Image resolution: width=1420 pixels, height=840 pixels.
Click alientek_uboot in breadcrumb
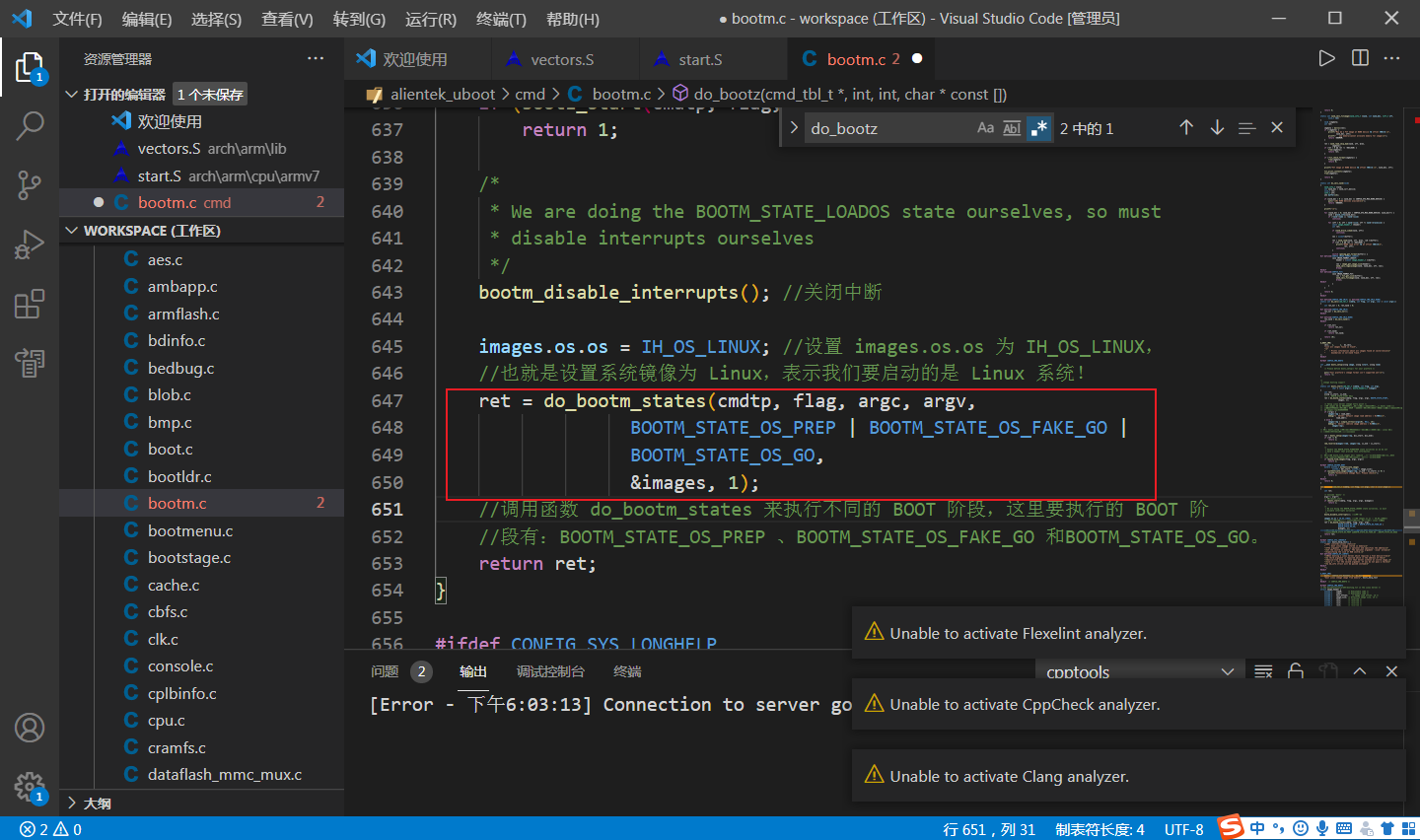(443, 95)
